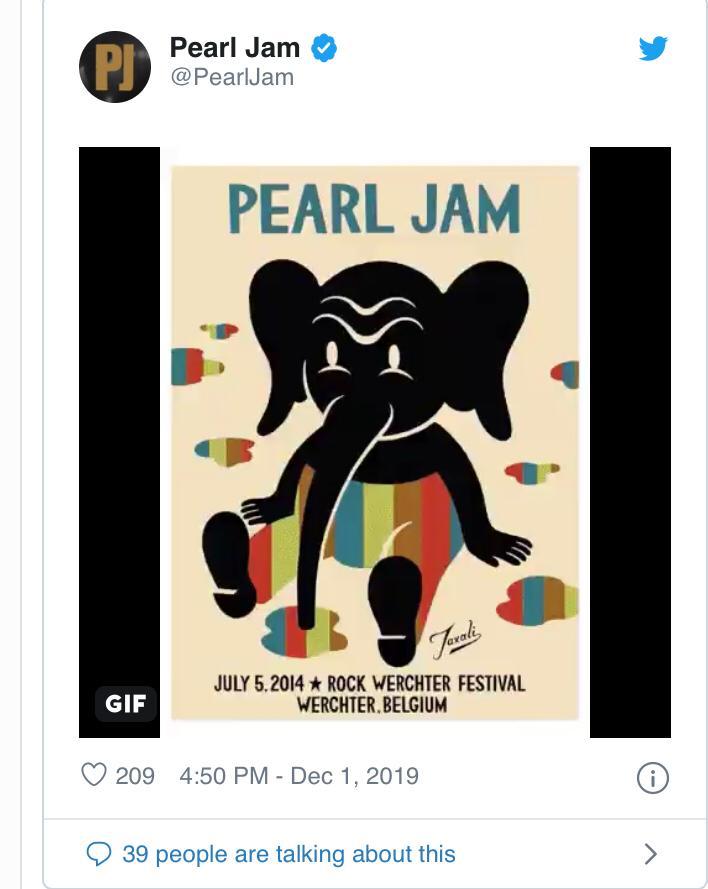
Task: Click the Rock Werchter Festival date caption
Action: tap(370, 693)
